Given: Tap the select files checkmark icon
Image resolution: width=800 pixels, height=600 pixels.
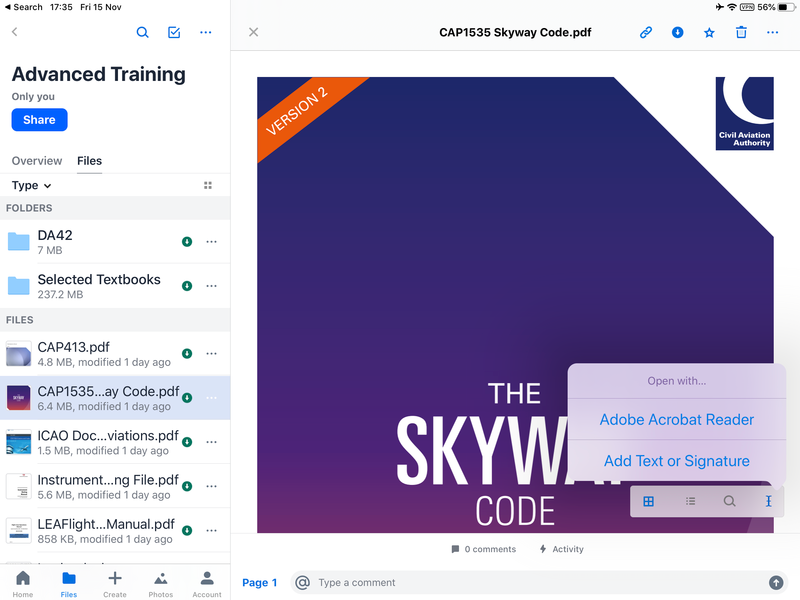Looking at the screenshot, I should (x=174, y=33).
